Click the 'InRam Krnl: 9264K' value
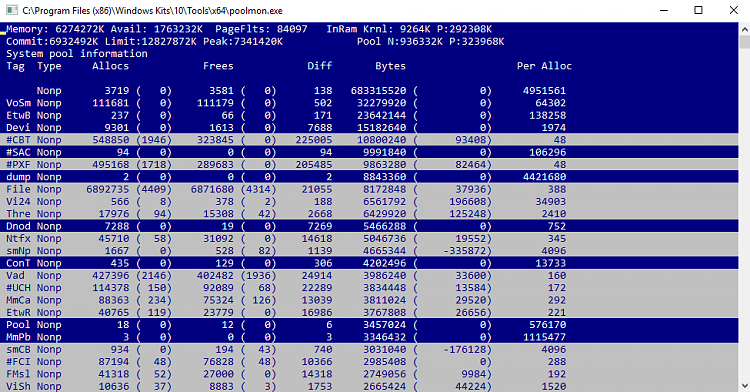Viewport: 750px width, 392px height. coord(378,29)
